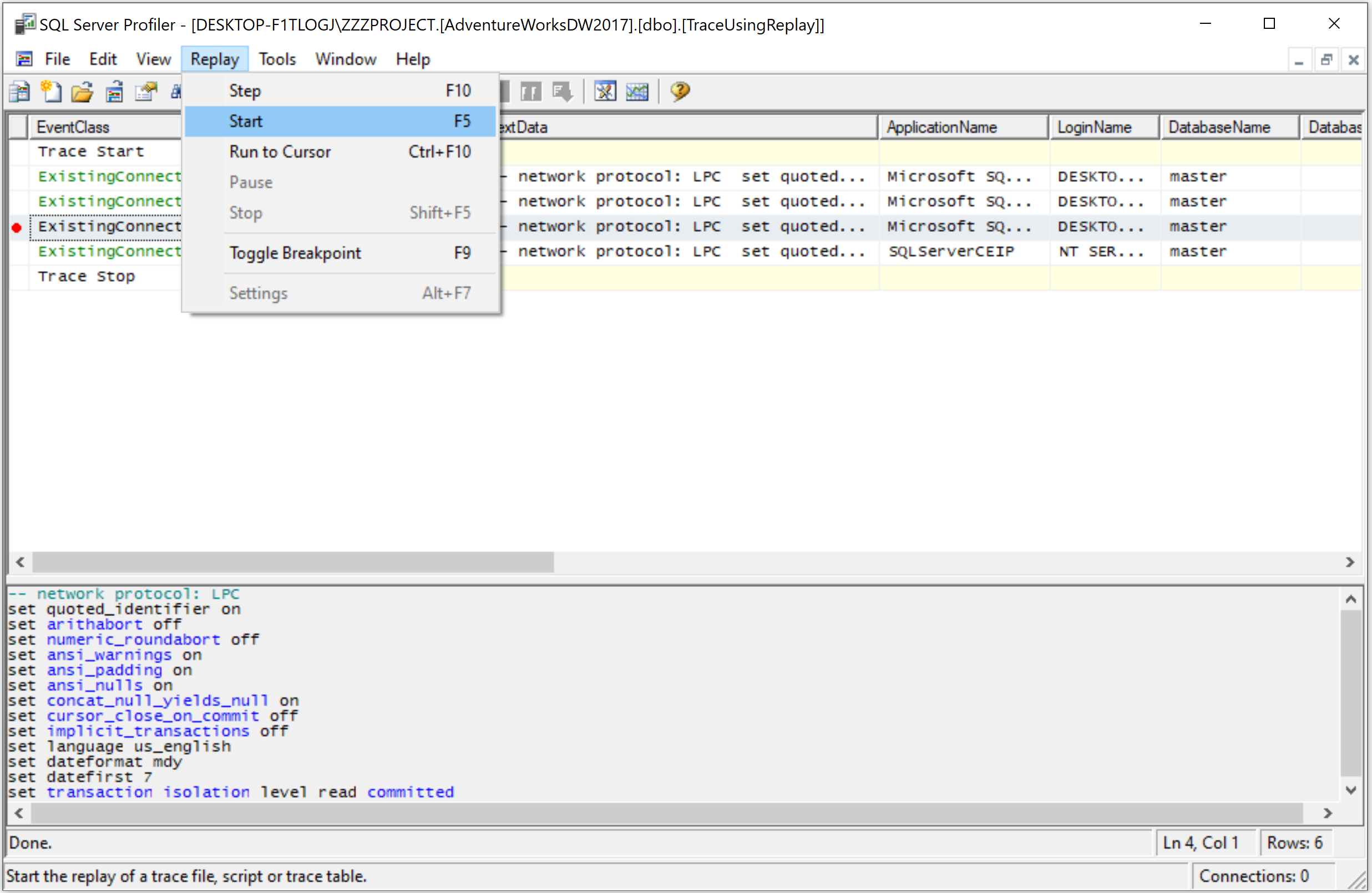This screenshot has height=893, width=1372.
Task: Select the SQLServerCEIP connection row
Action: 951,252
